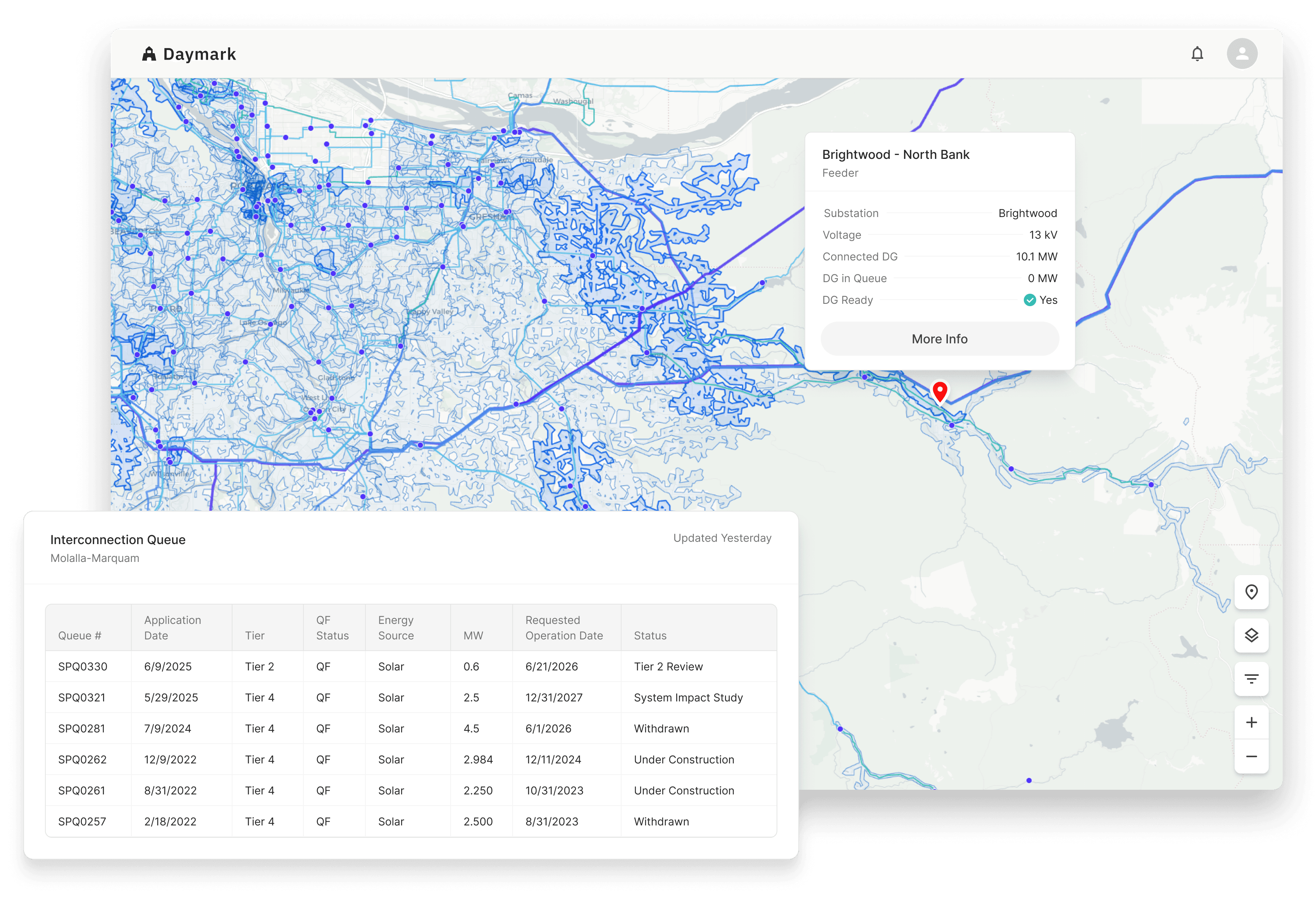Click the Molalla-Marquam subtitle
Image resolution: width=1316 pixels, height=913 pixels.
[x=95, y=558]
